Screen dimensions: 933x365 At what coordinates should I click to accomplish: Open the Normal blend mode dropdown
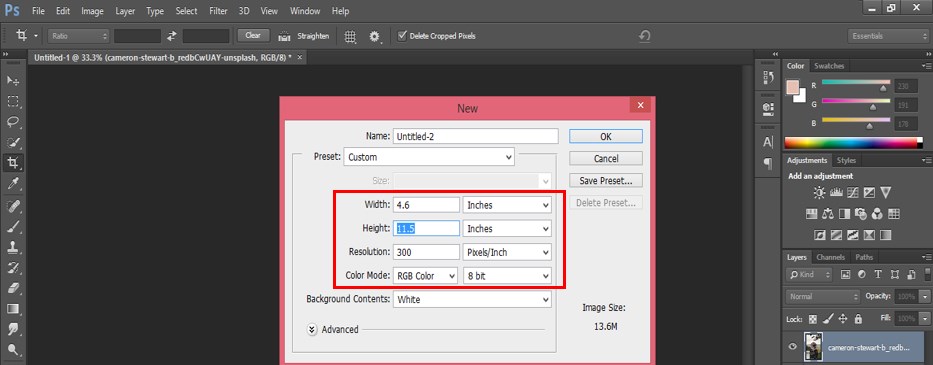(x=822, y=297)
